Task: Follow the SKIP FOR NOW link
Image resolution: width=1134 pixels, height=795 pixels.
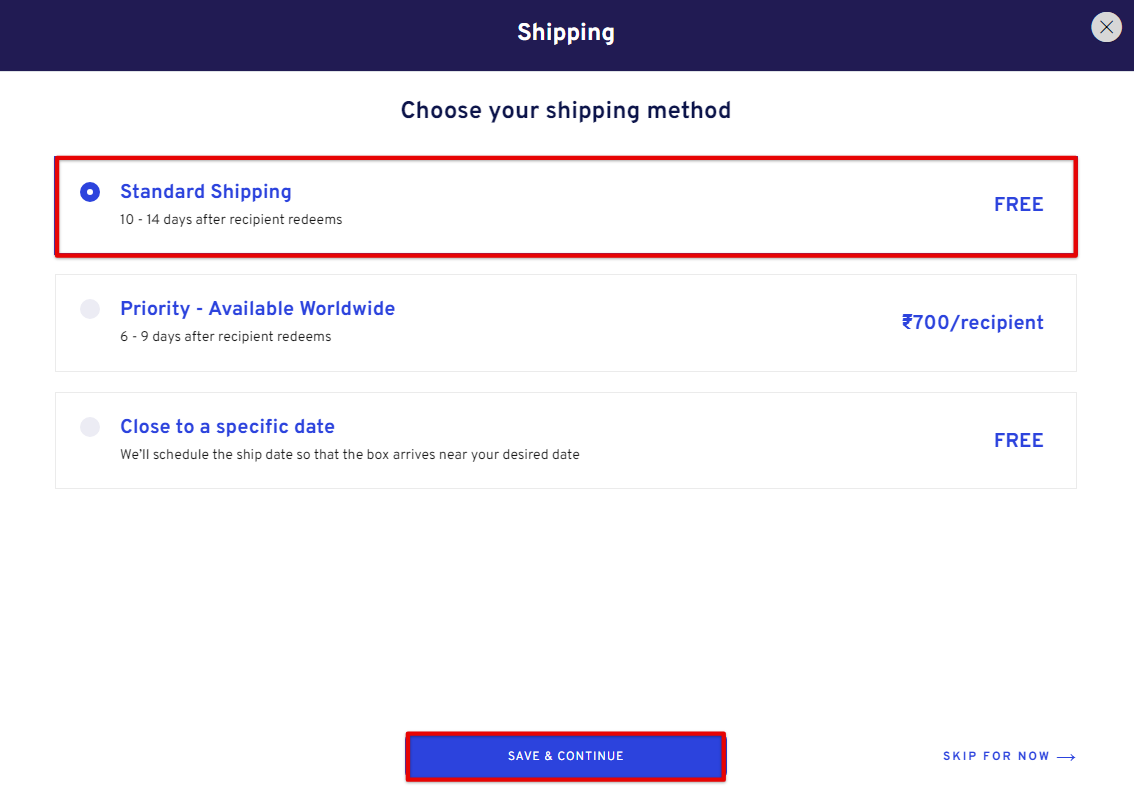Action: 996,756
